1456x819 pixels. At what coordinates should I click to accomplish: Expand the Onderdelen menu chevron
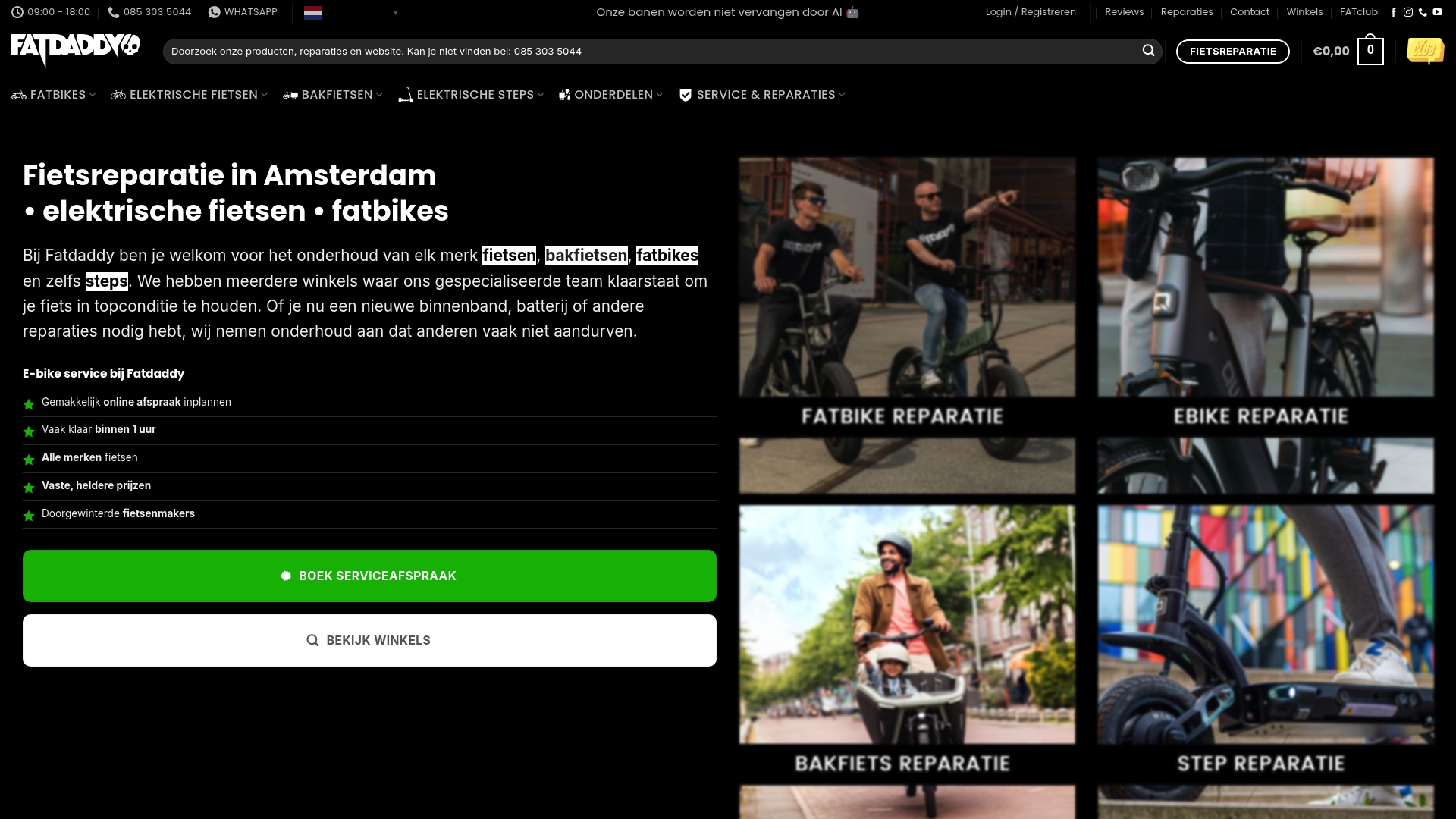659,95
